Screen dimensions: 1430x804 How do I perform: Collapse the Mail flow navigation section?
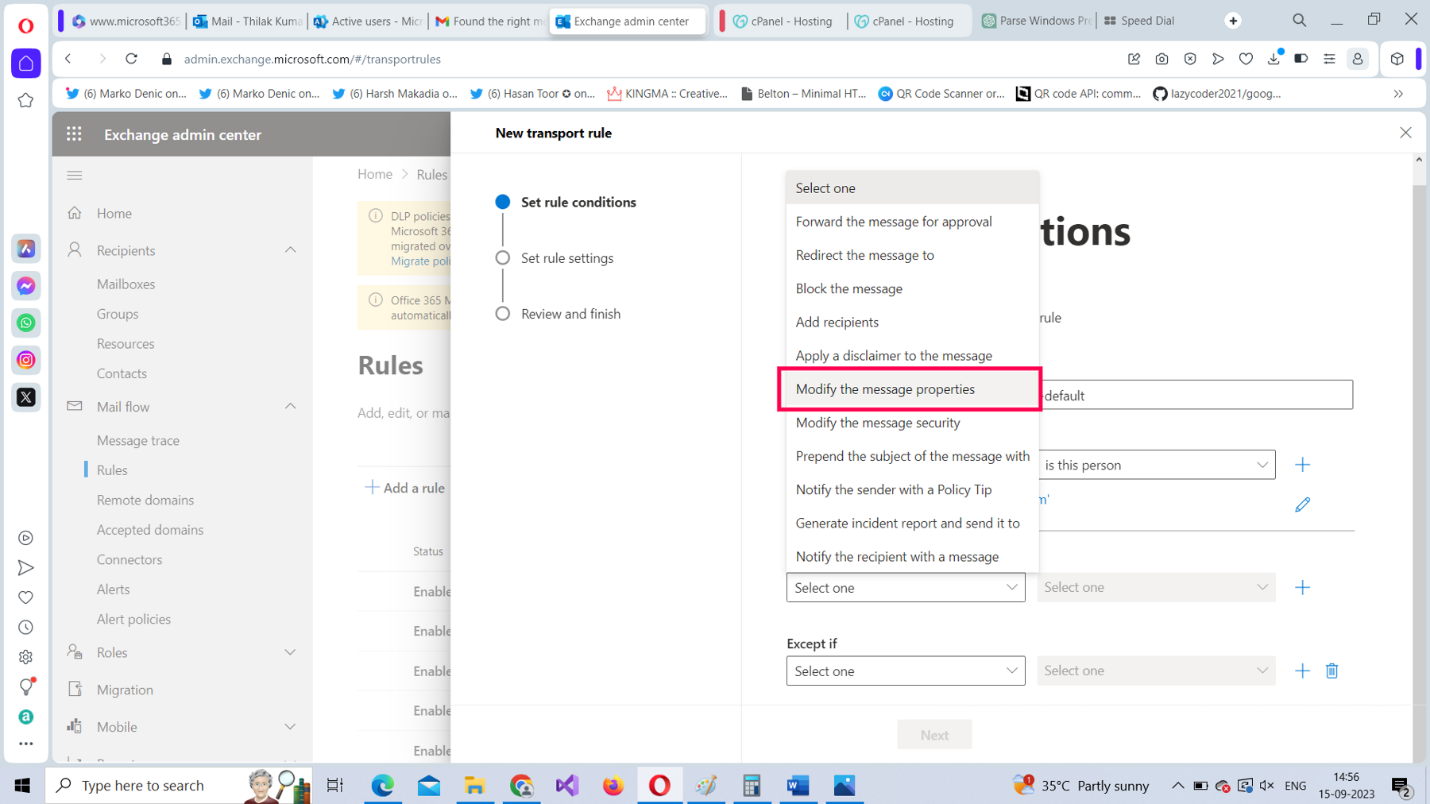click(290, 407)
